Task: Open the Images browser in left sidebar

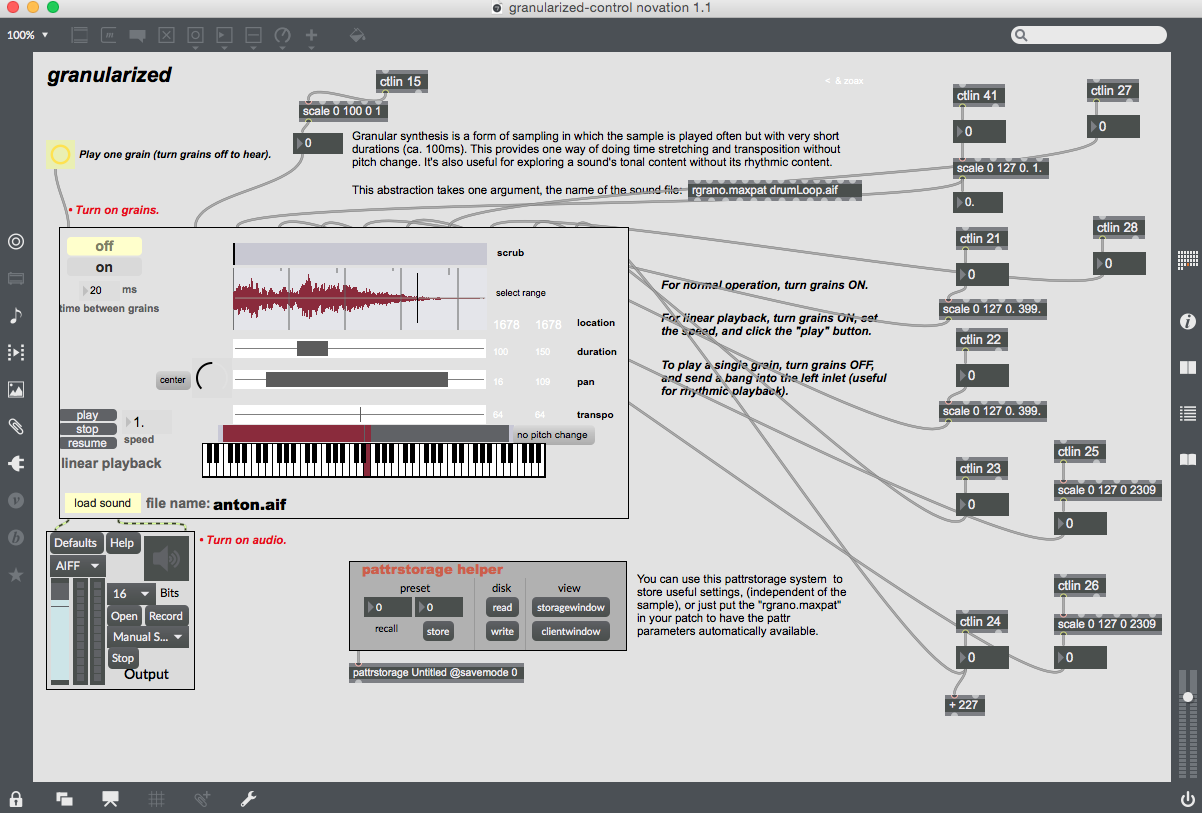Action: [x=16, y=390]
